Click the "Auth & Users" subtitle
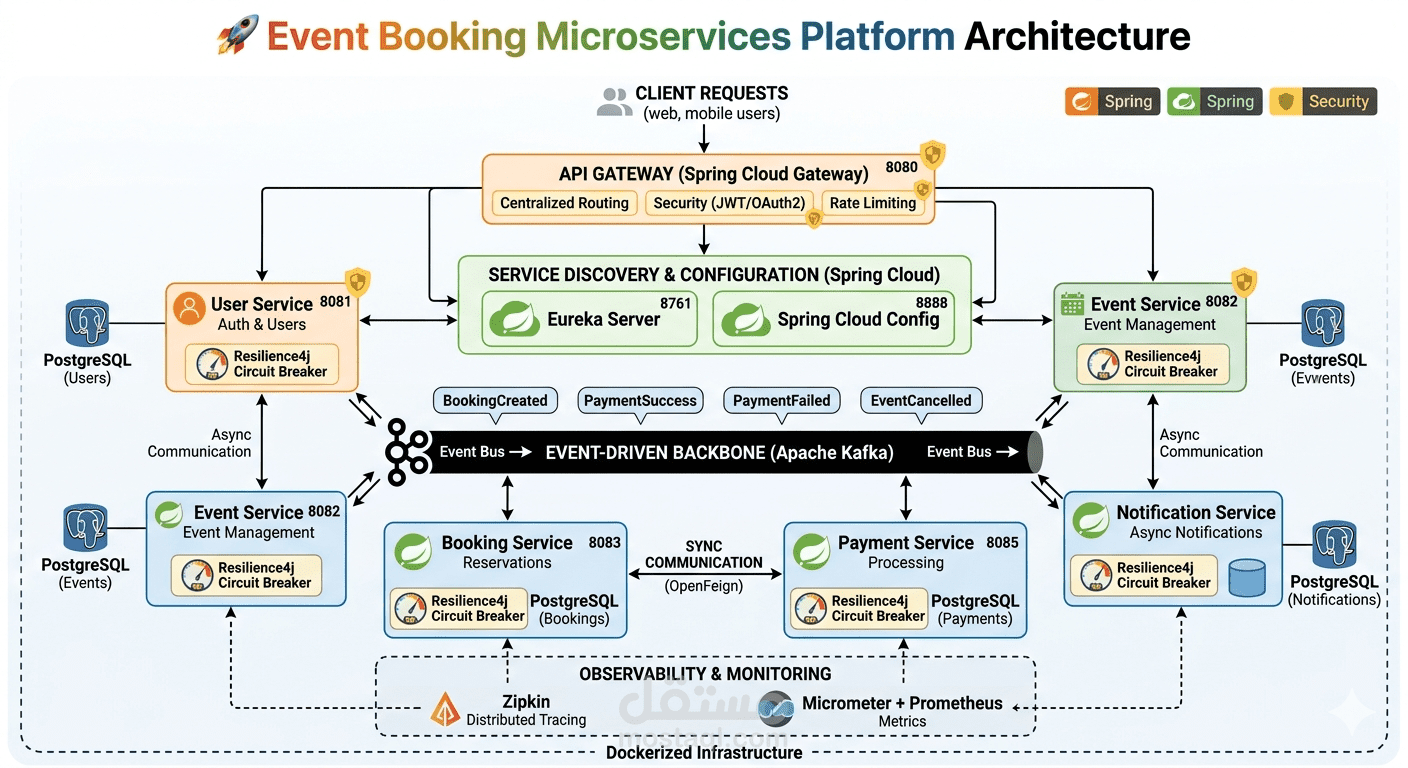Screen dimensions: 1408x768 point(262,324)
